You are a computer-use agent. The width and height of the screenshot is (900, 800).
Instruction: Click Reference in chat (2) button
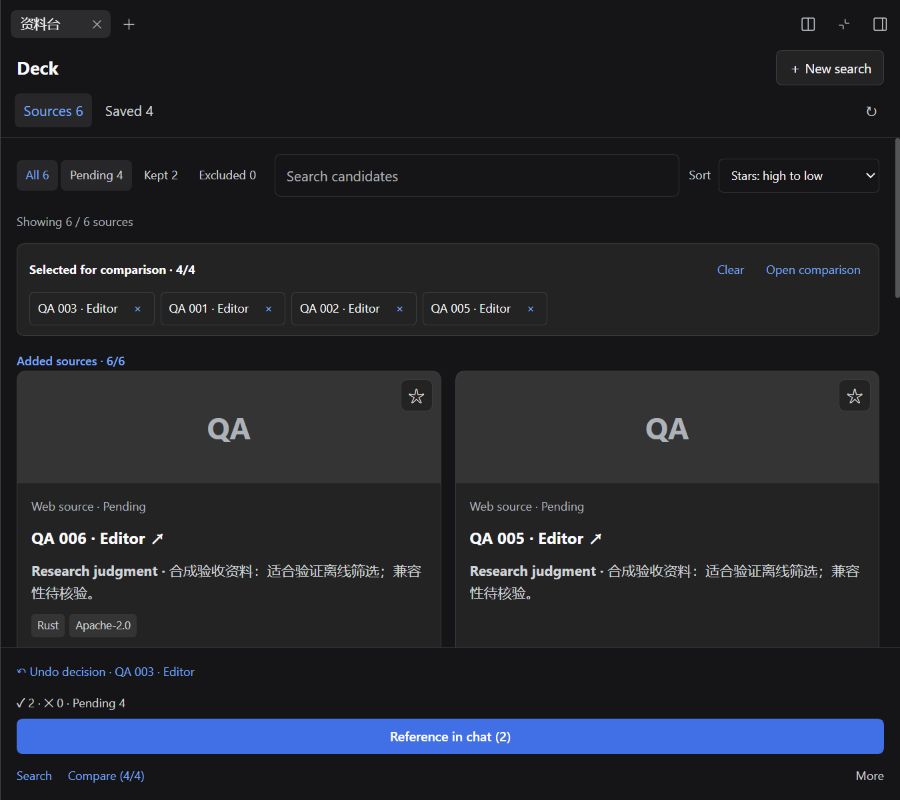click(x=450, y=736)
